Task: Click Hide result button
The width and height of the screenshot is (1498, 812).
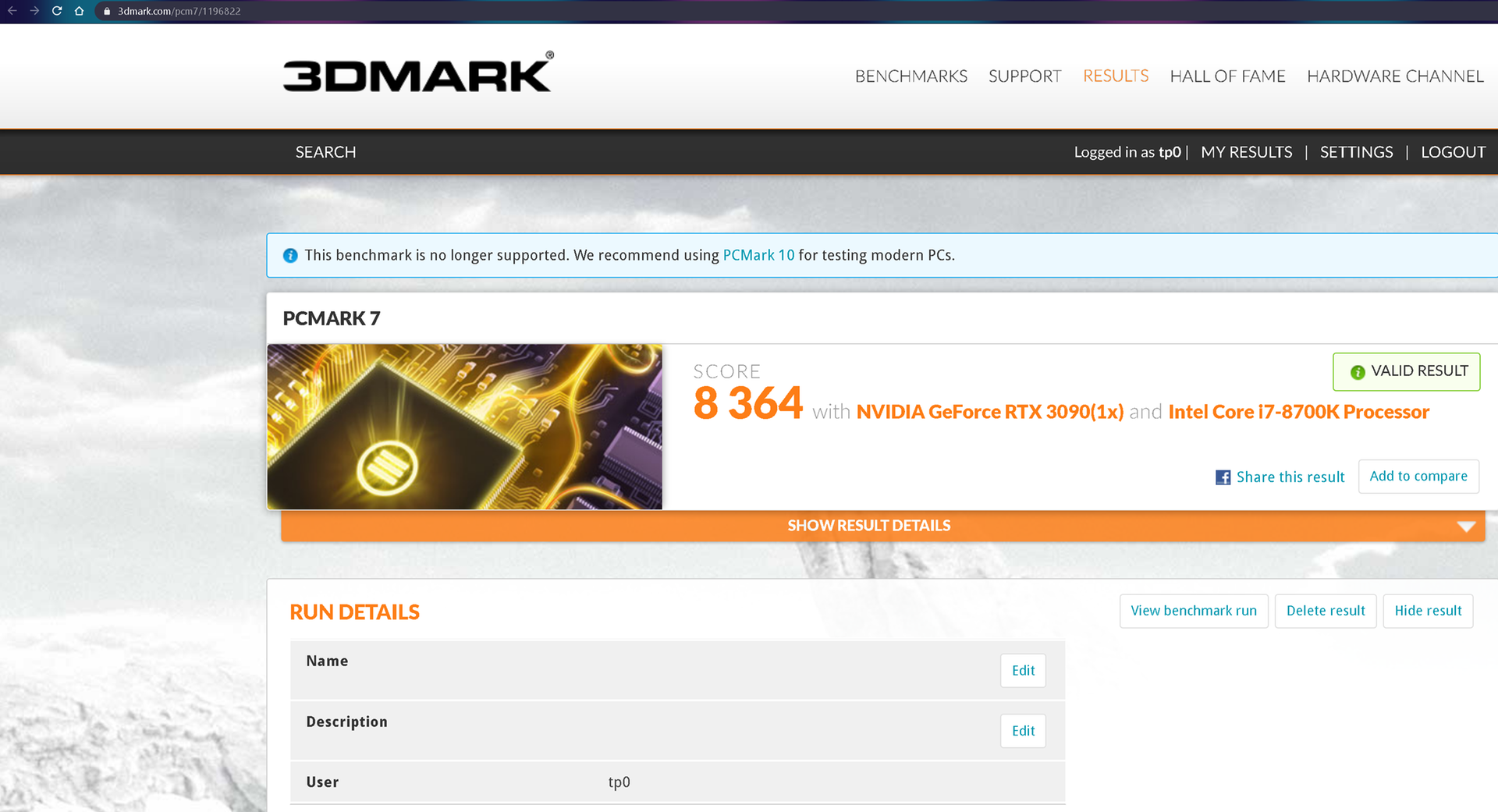Action: click(1428, 611)
